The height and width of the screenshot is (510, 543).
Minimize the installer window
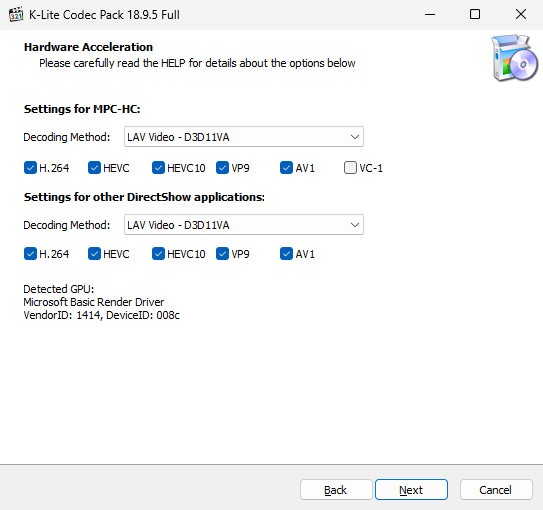pyautogui.click(x=430, y=14)
